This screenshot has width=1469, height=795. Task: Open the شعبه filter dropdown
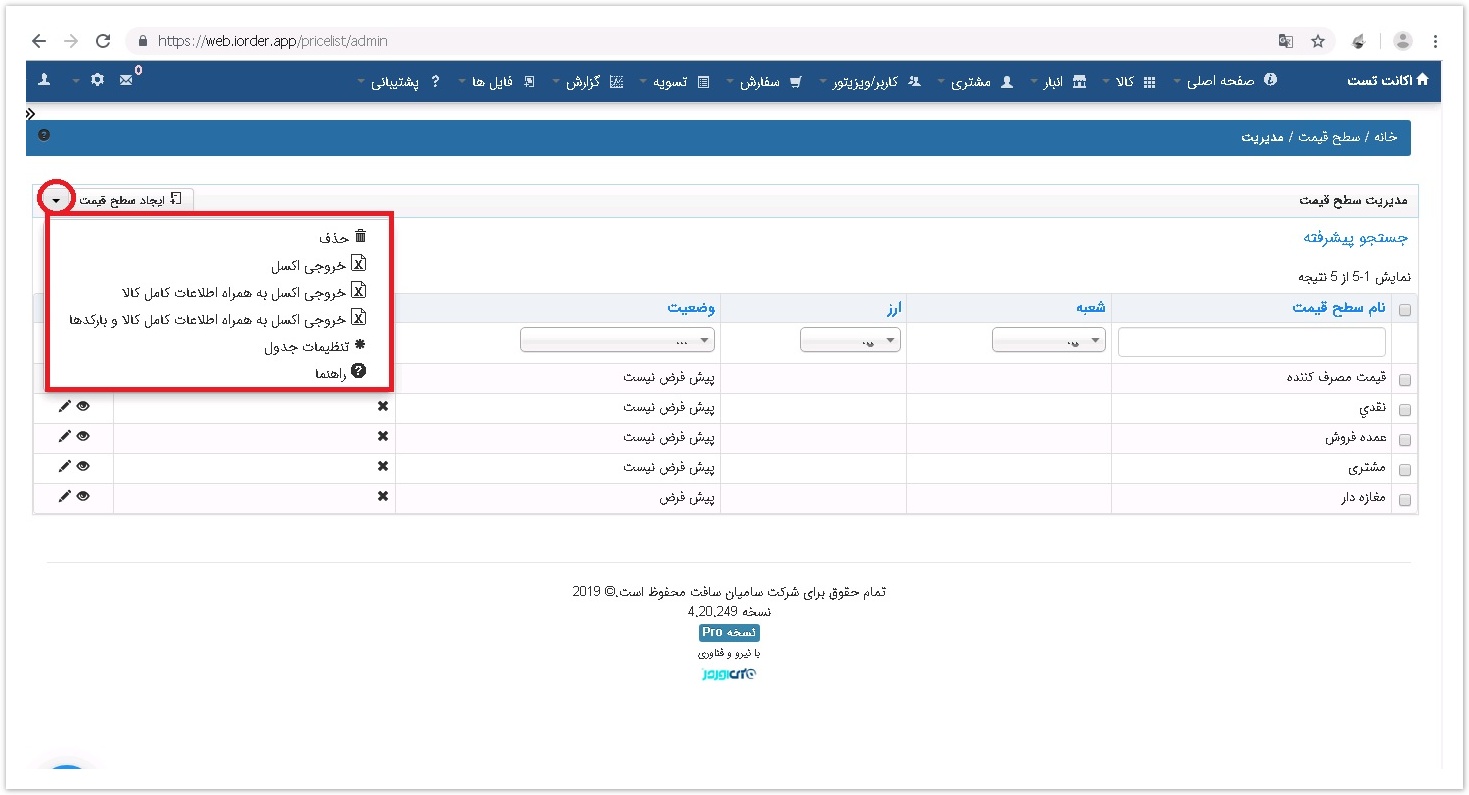coord(1048,341)
